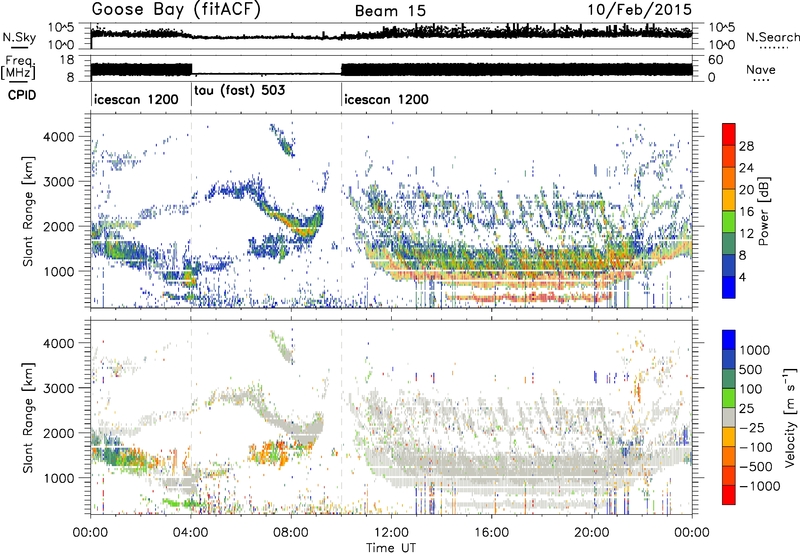Screen dimensions: 800x554
Task: Pick the dark blue top segment of Velocity colorbar
Action: coord(729,339)
